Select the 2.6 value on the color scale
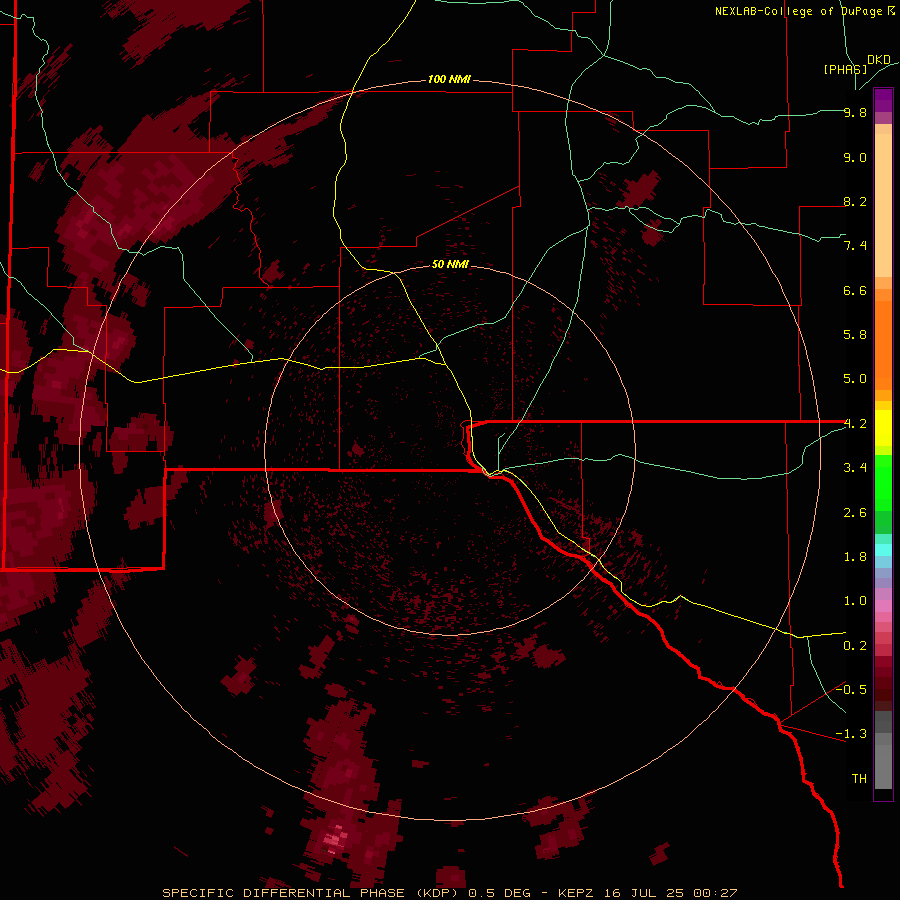Screen dimensions: 900x900 855,513
